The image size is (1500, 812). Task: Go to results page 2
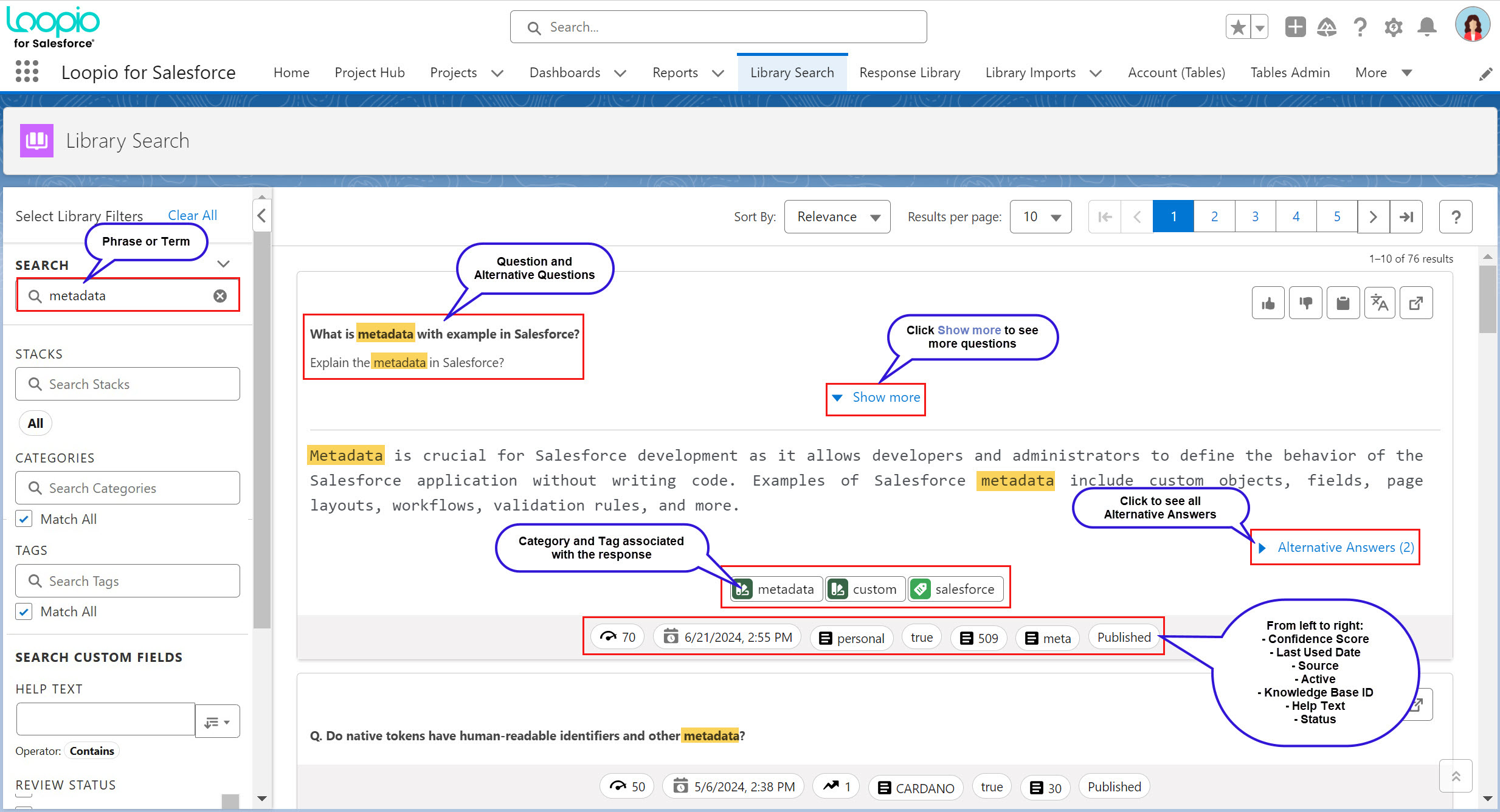(1214, 217)
